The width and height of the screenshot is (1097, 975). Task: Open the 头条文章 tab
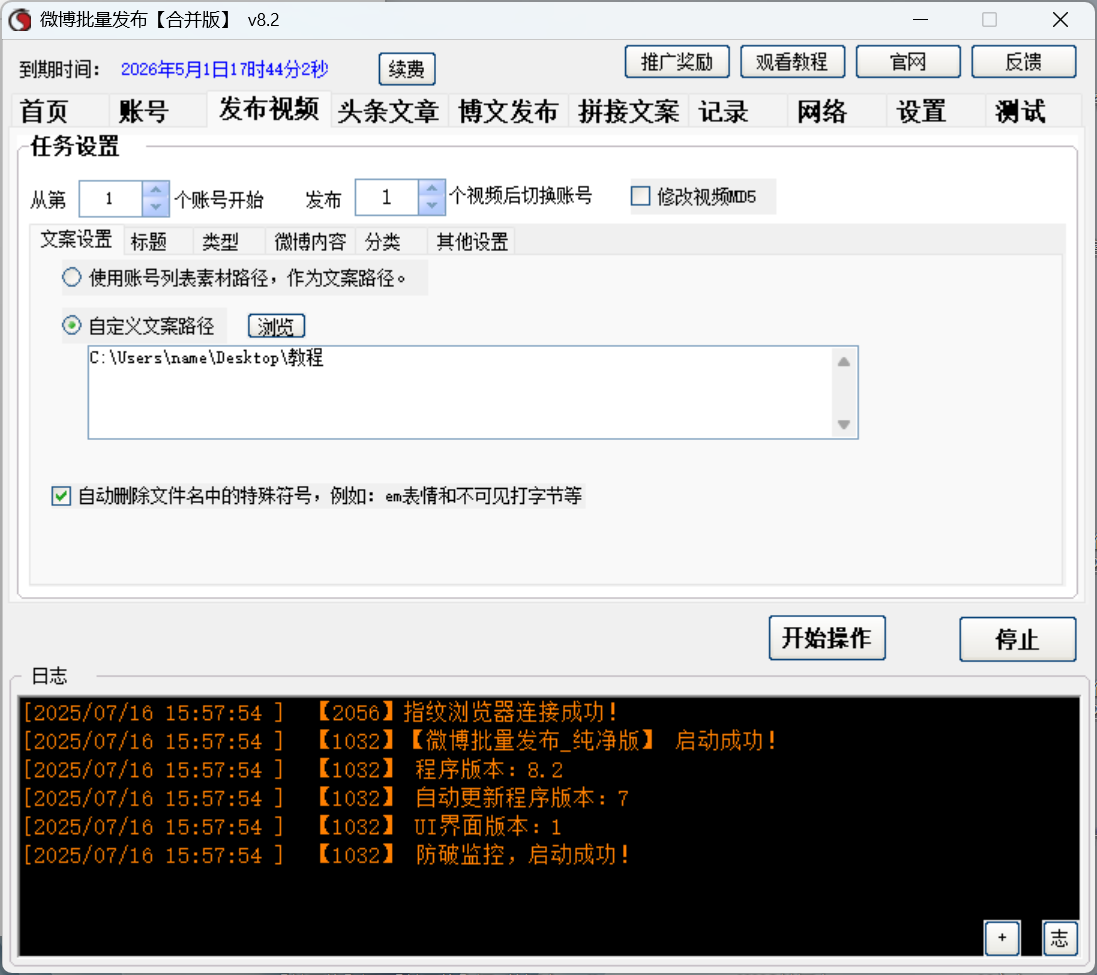coord(388,111)
